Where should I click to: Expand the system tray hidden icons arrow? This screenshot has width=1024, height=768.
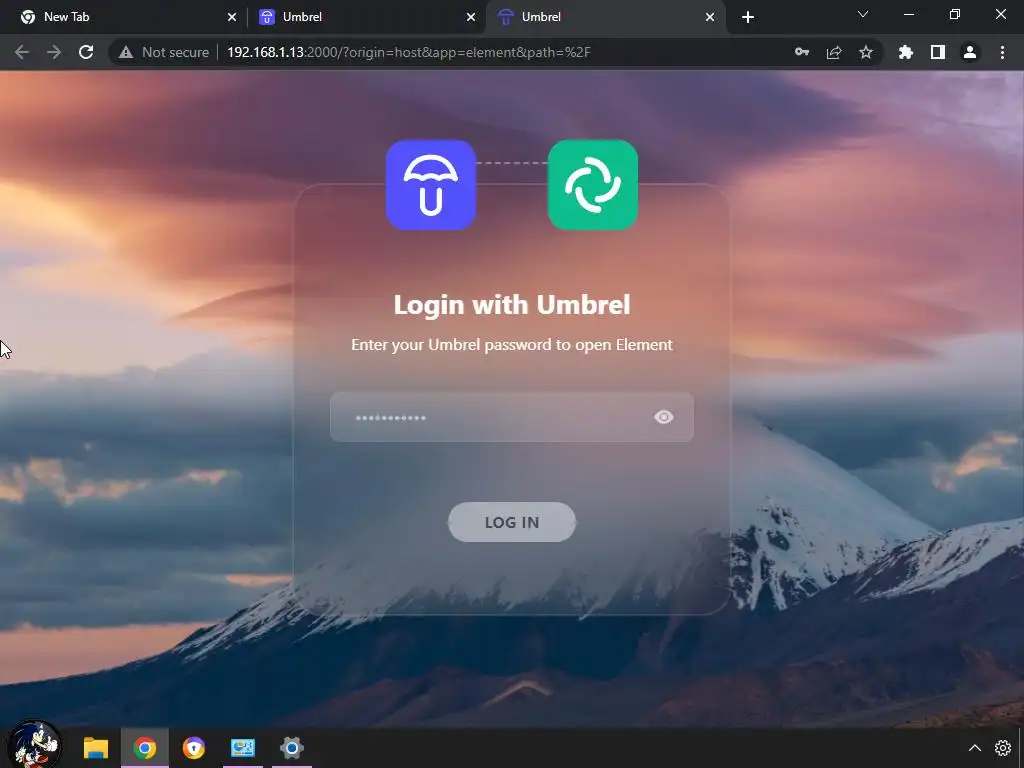click(974, 748)
